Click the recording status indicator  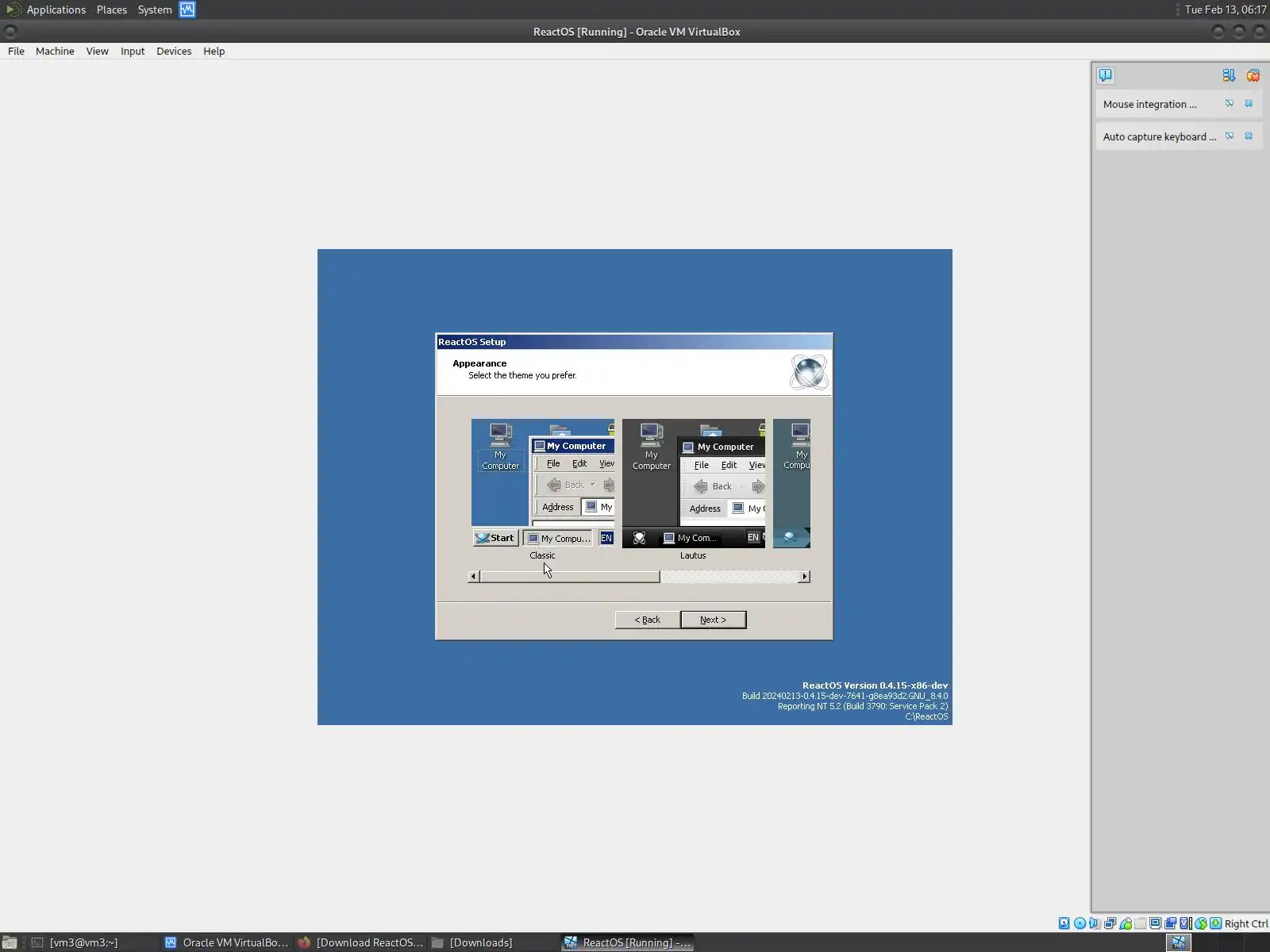click(x=1171, y=923)
